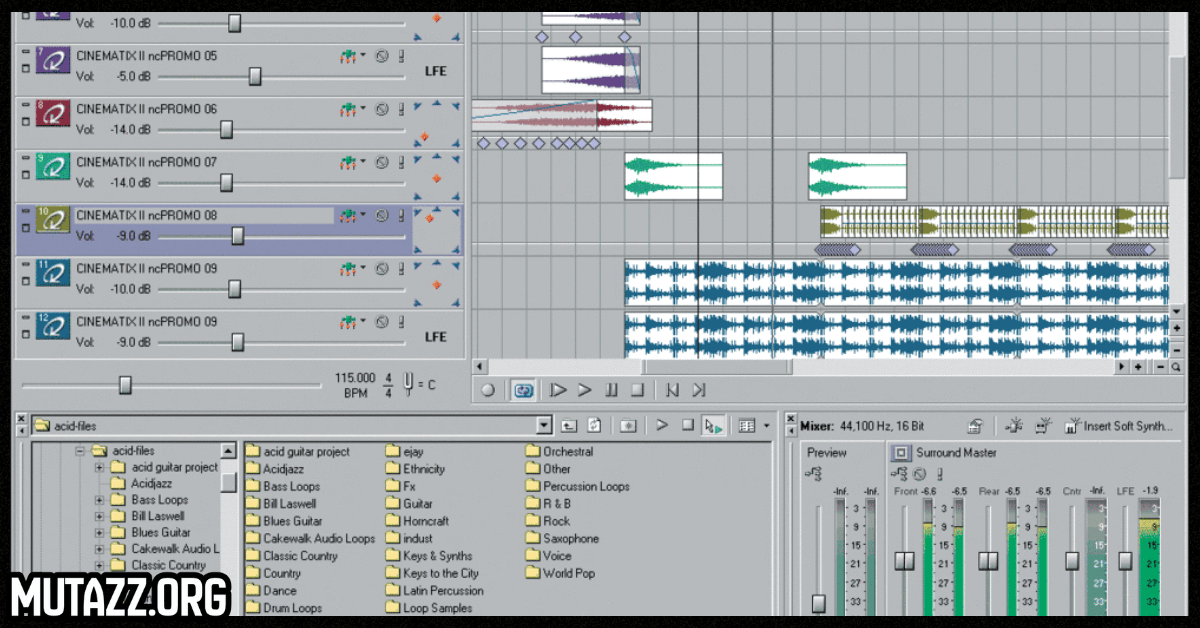The height and width of the screenshot is (628, 1200).
Task: Click the ncPROMO 08 volume slider handle
Action: click(238, 236)
